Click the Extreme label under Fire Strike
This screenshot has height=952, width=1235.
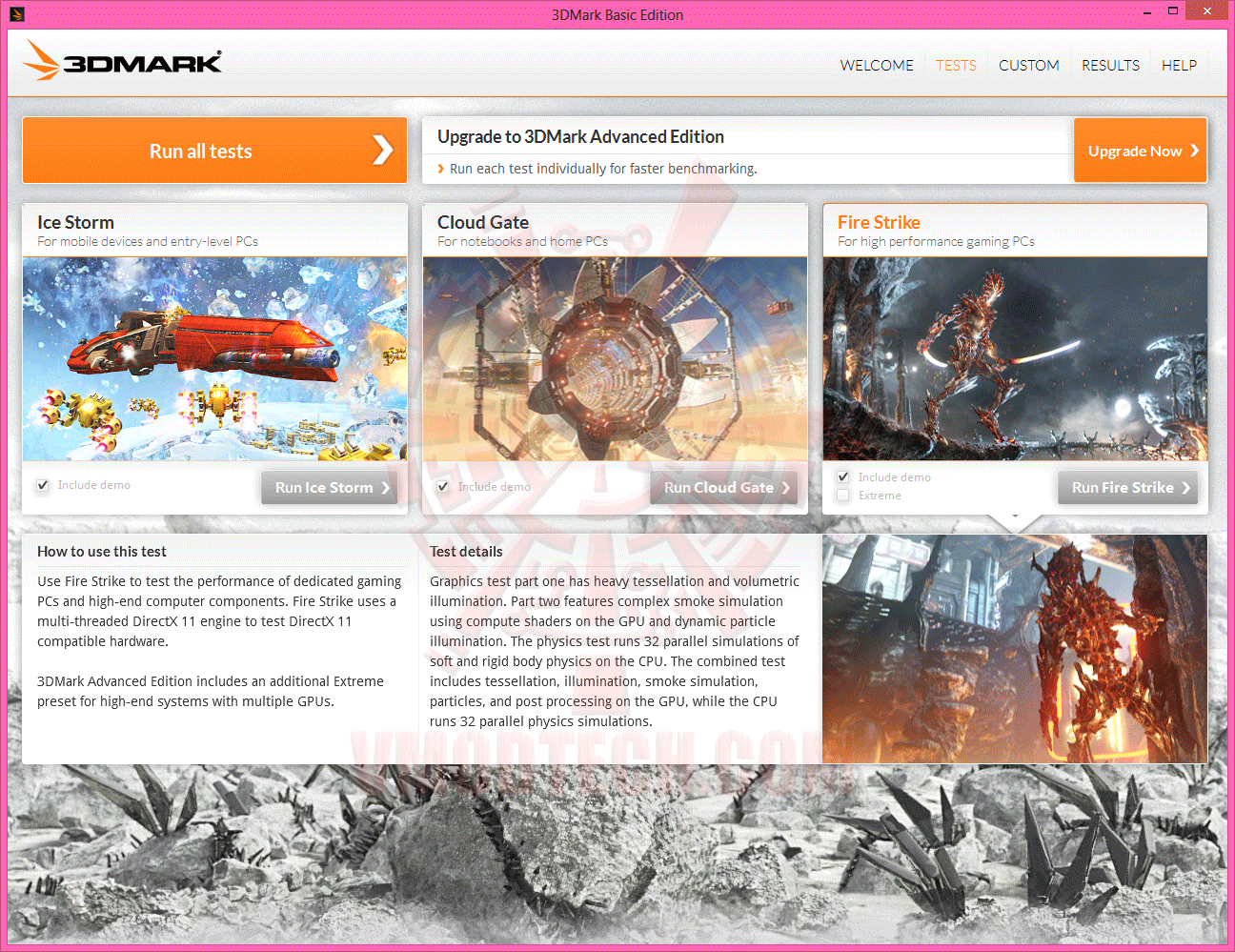click(x=880, y=496)
